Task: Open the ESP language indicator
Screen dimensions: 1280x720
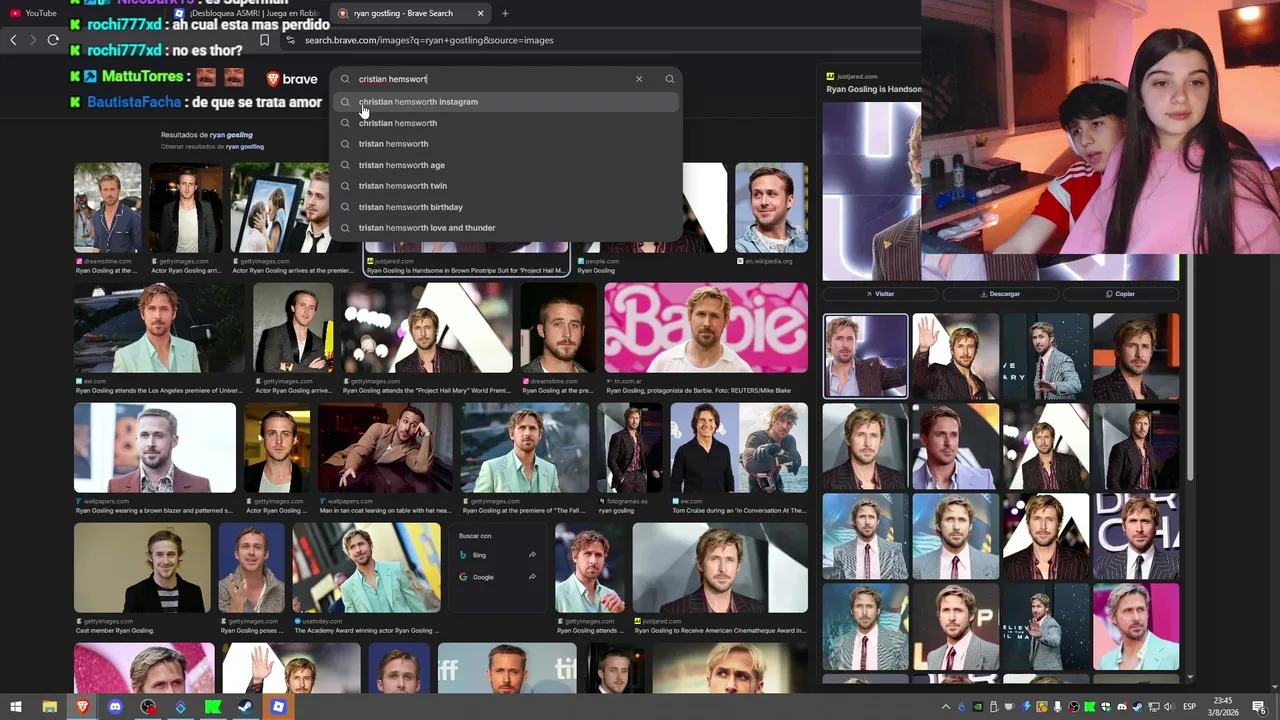Action: coord(1190,707)
